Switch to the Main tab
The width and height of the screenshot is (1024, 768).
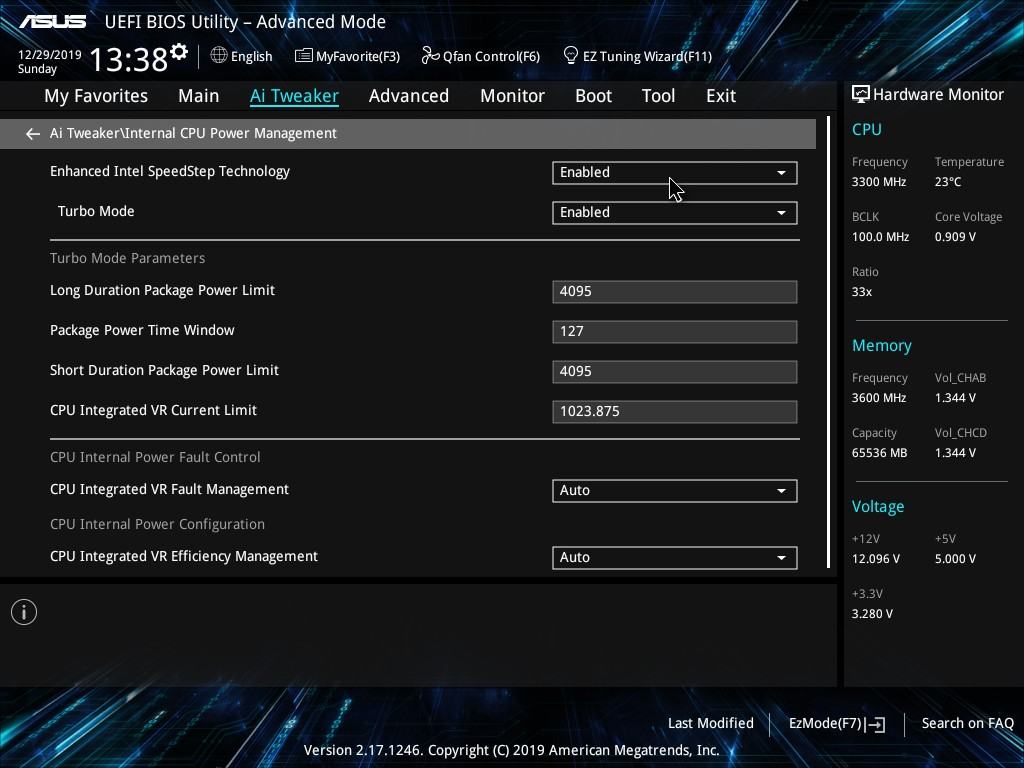pyautogui.click(x=199, y=96)
